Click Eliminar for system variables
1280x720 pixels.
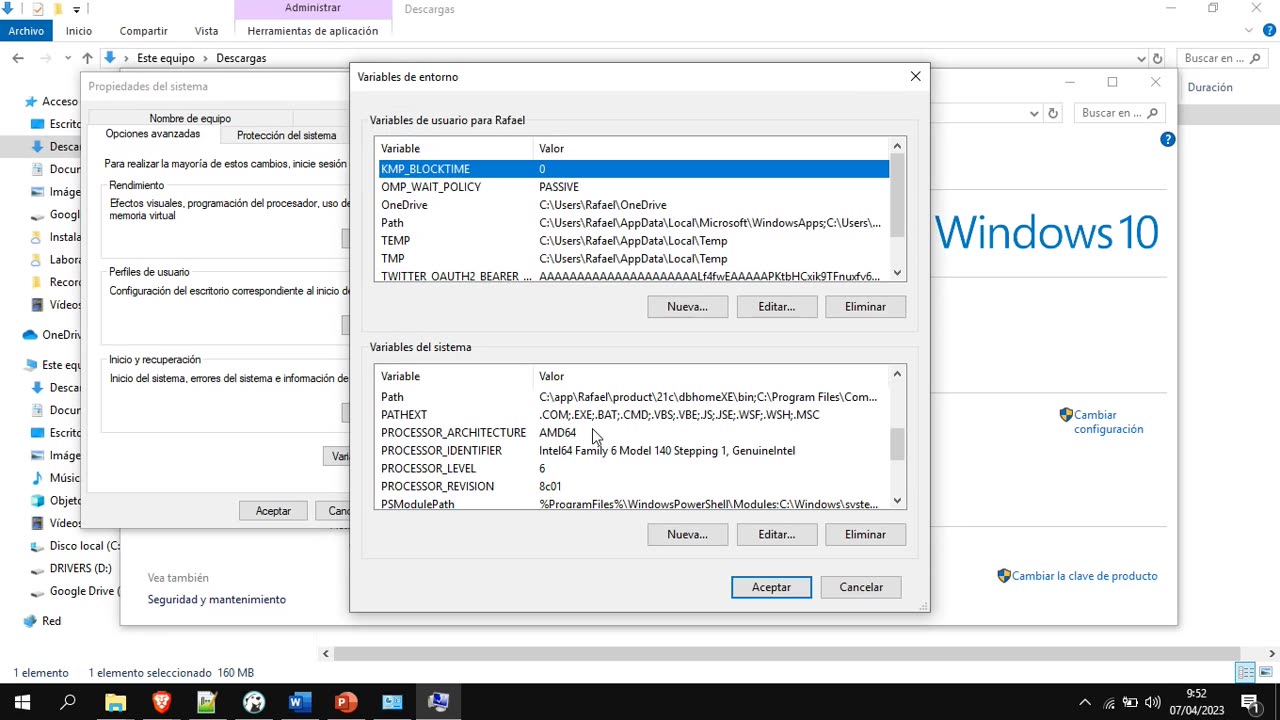tap(865, 535)
